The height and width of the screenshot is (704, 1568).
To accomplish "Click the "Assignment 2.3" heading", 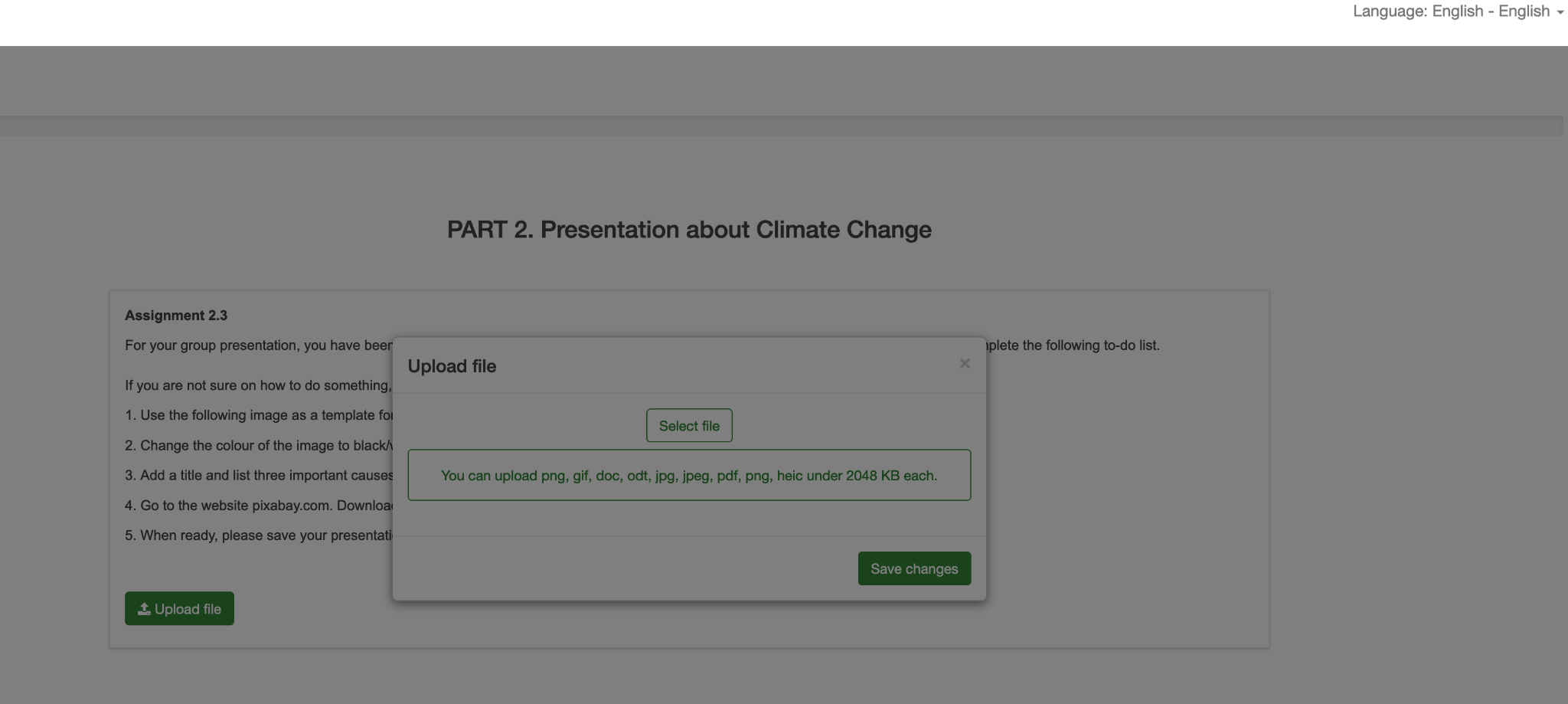I will 176,316.
